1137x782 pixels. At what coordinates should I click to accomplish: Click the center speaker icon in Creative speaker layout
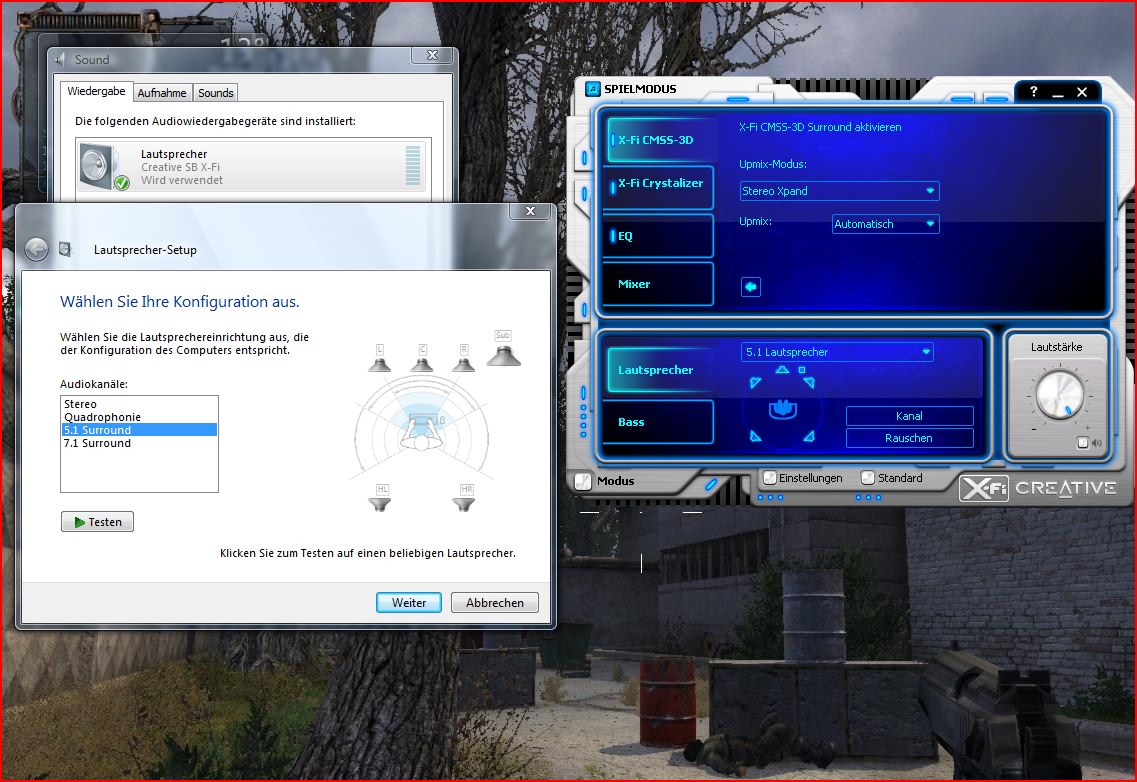point(782,370)
